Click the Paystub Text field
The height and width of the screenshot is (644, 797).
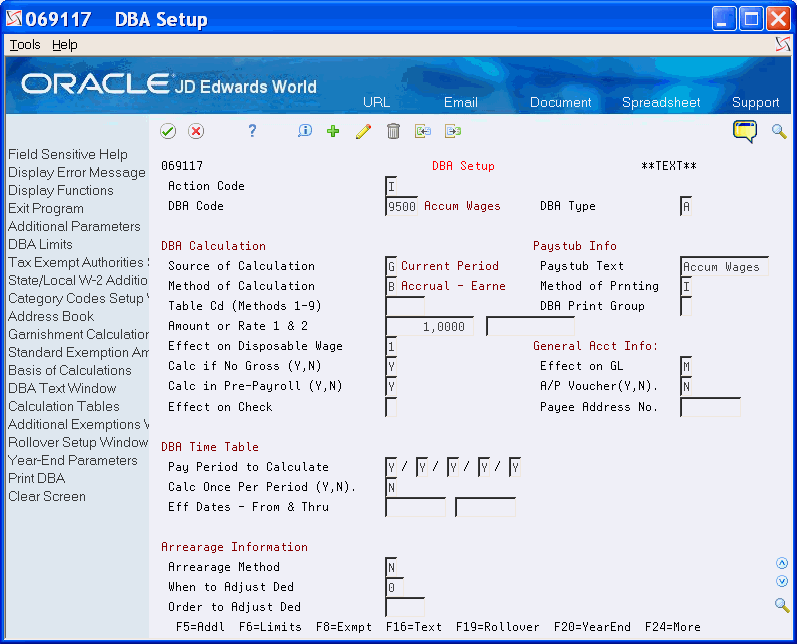(724, 266)
